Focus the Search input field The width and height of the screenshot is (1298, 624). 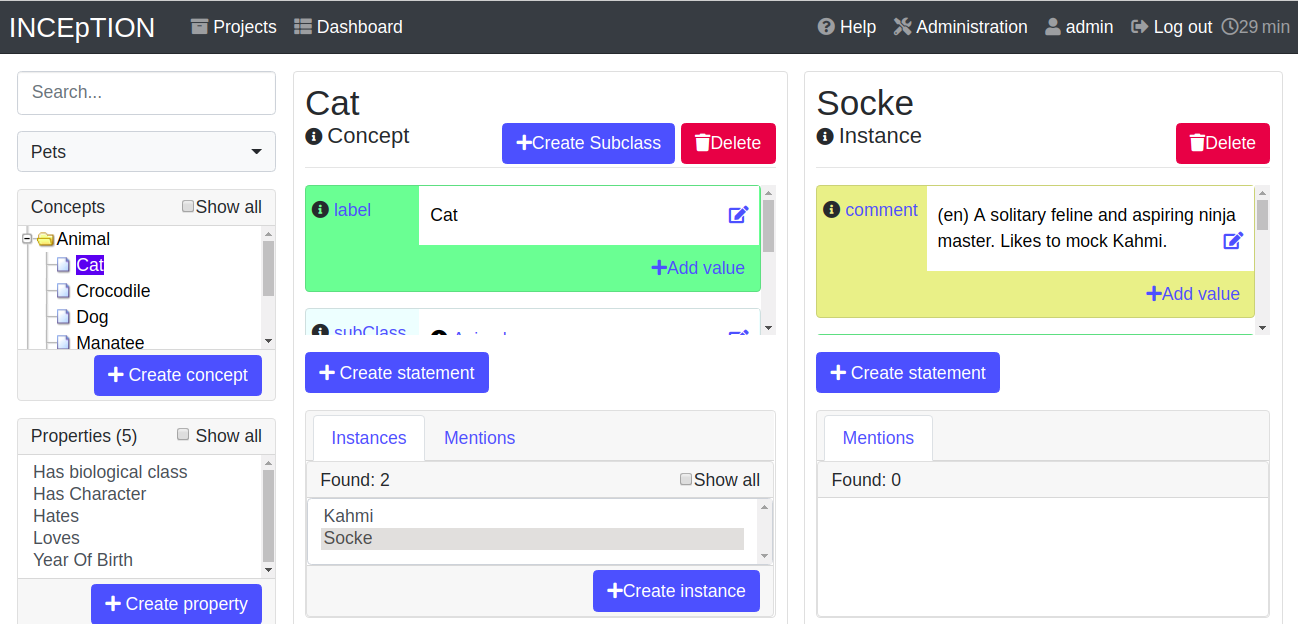tap(146, 92)
